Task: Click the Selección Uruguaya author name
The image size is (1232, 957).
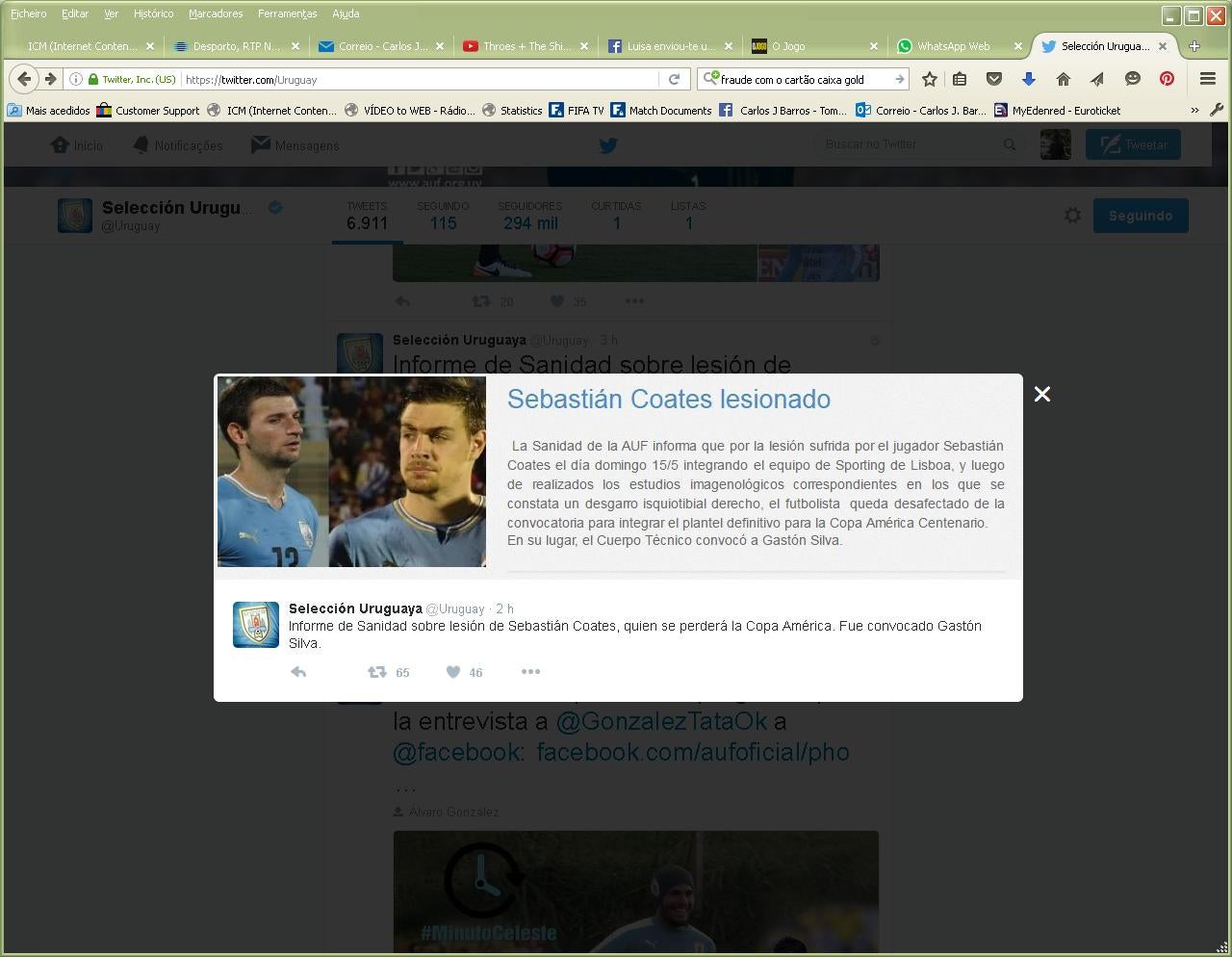Action: tap(355, 608)
